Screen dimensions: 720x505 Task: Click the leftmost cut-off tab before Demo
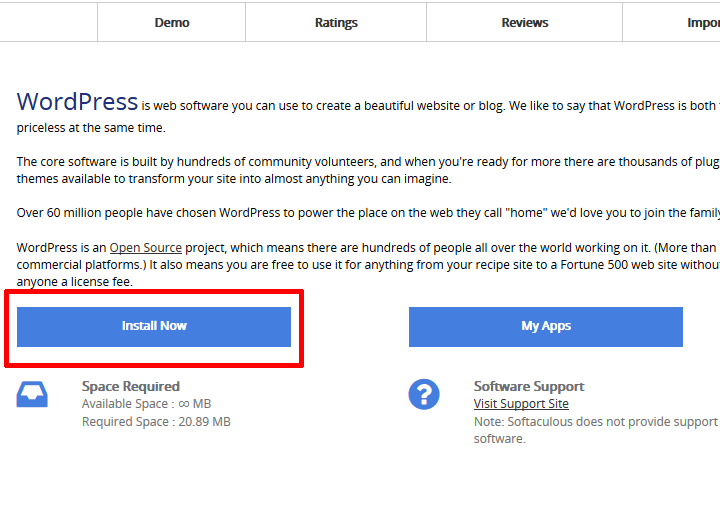click(x=48, y=22)
